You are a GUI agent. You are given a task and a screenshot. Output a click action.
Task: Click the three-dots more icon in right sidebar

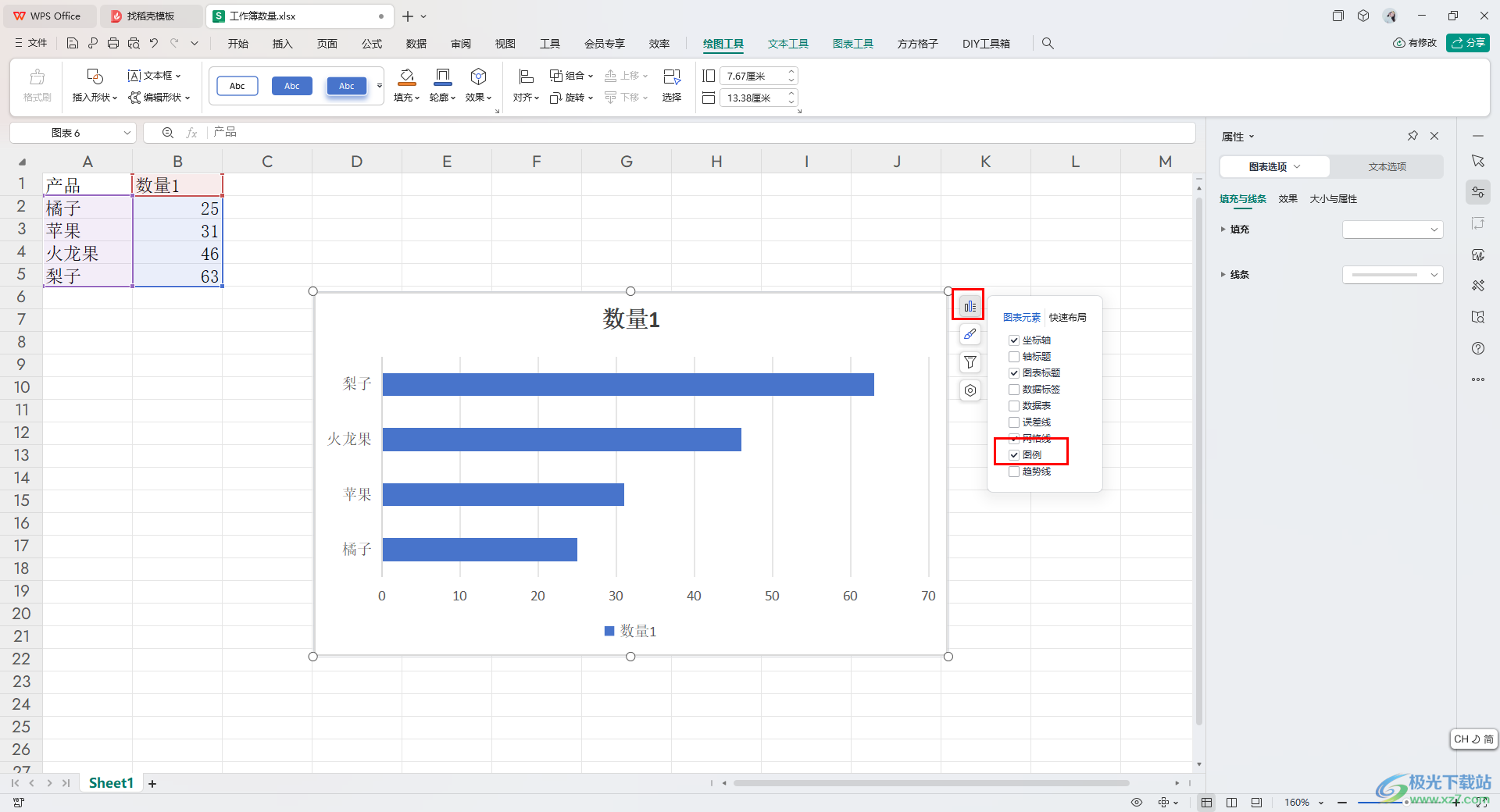(x=1478, y=379)
